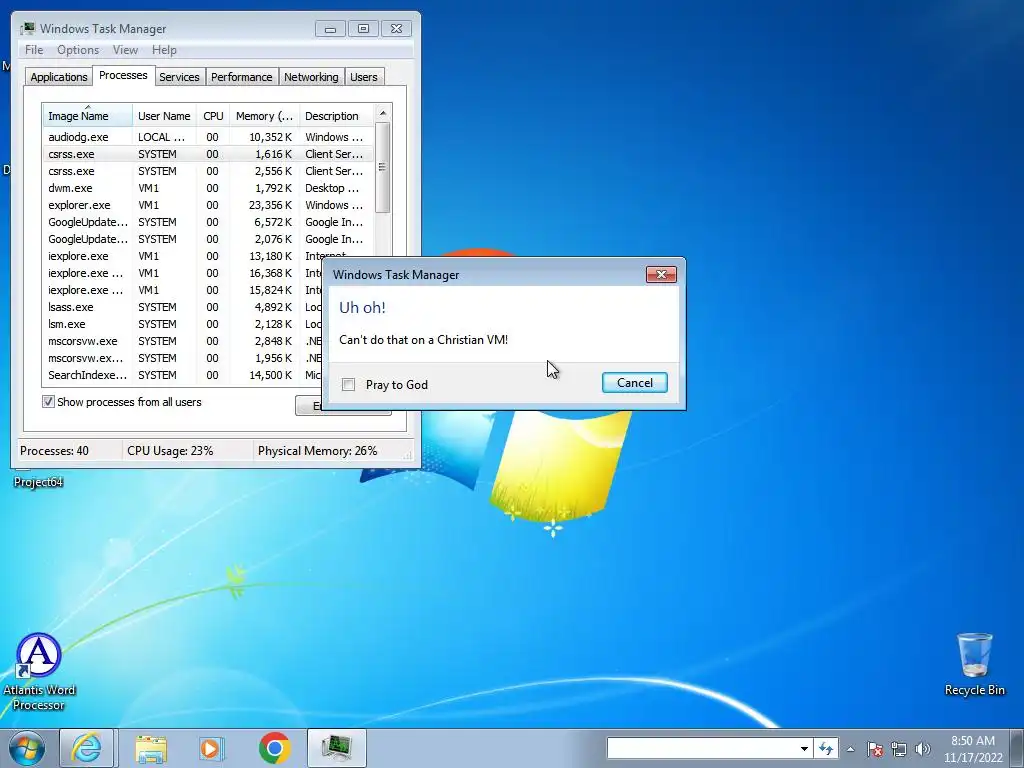Minimize the Windows Task Manager window

pyautogui.click(x=330, y=29)
